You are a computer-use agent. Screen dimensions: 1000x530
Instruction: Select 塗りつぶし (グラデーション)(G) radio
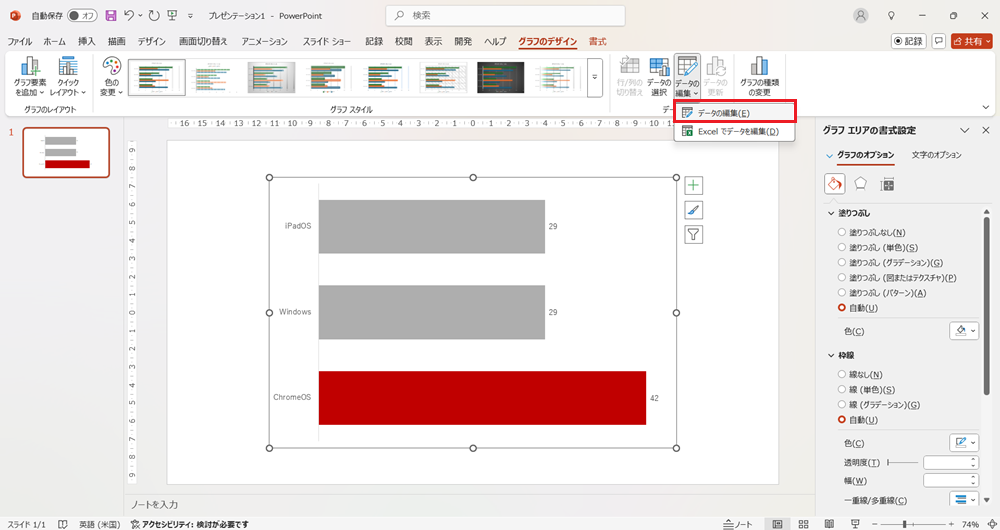[890, 263]
